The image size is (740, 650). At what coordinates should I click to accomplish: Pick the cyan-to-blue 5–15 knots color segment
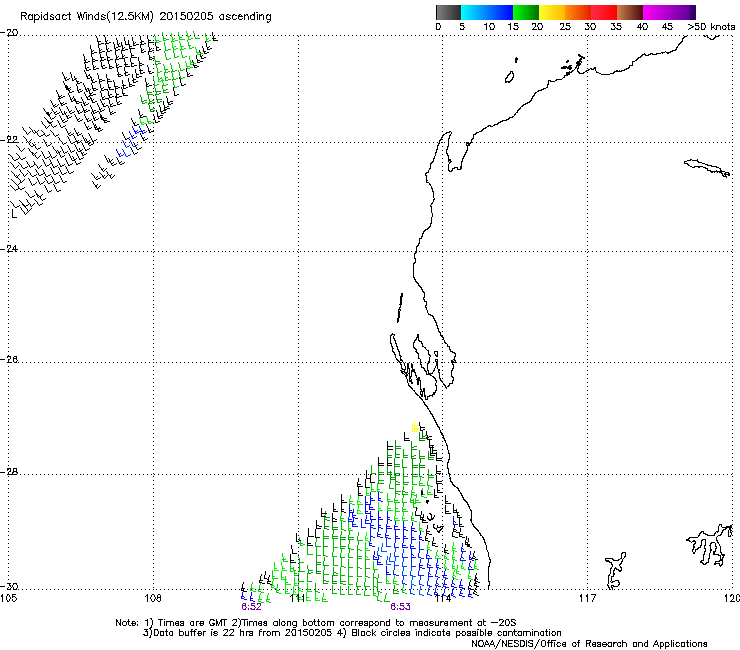pos(487,12)
